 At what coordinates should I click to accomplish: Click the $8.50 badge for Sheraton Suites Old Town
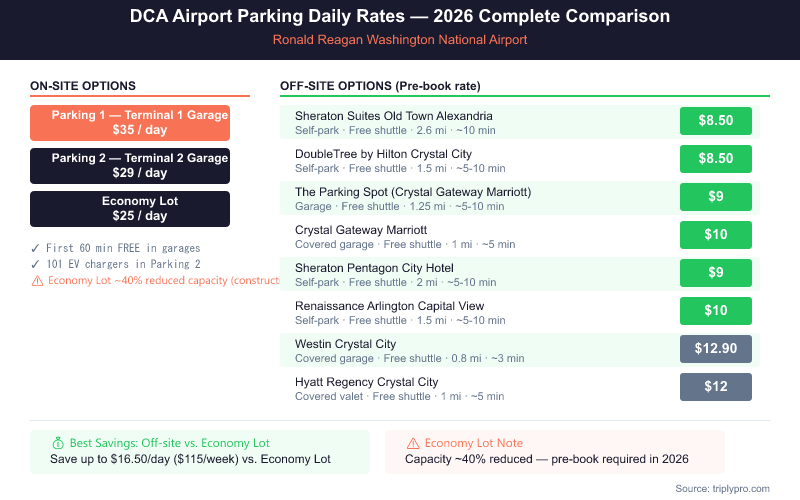(x=715, y=121)
